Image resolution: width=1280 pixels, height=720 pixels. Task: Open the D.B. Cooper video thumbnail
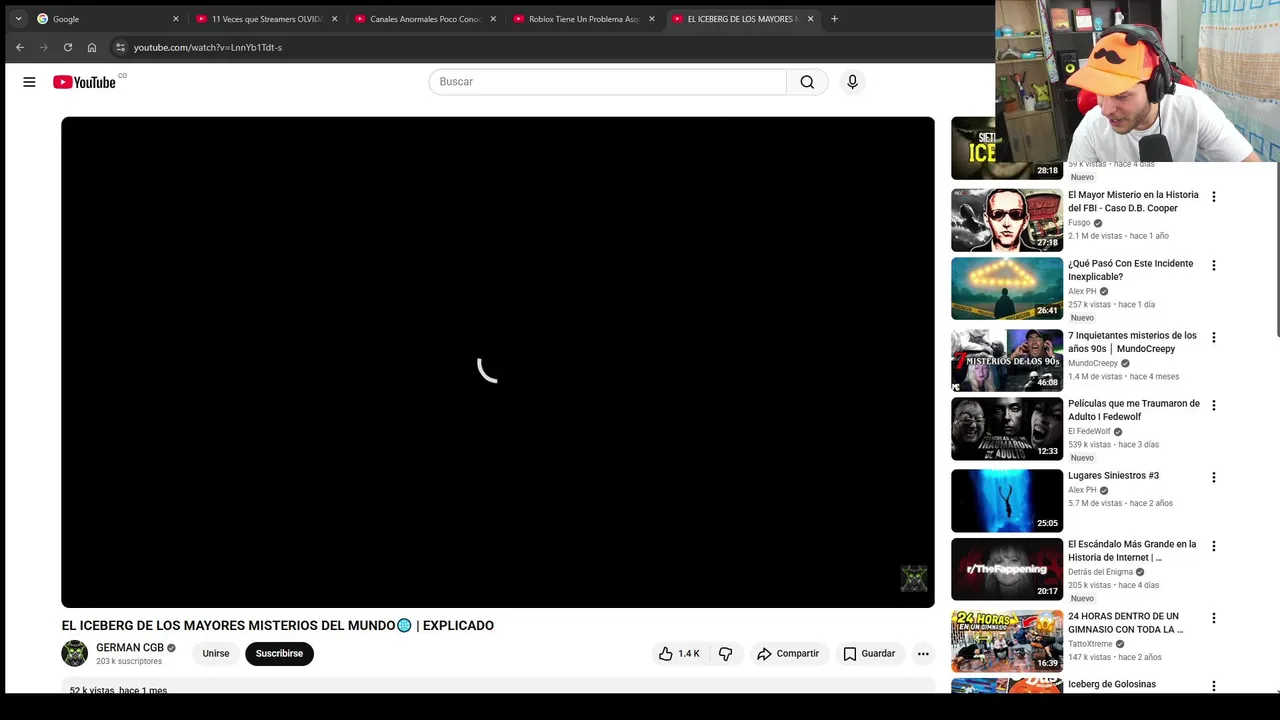click(1007, 220)
